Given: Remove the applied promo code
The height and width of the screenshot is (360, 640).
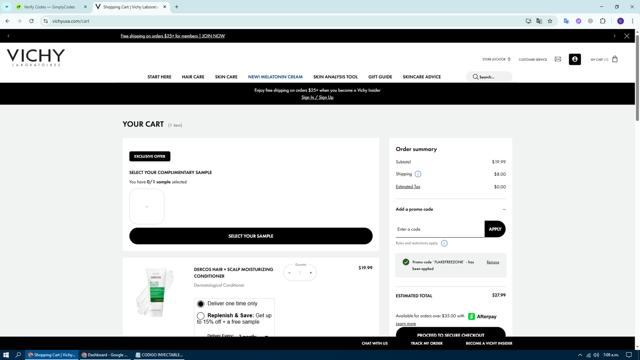Looking at the screenshot, I should (x=493, y=262).
